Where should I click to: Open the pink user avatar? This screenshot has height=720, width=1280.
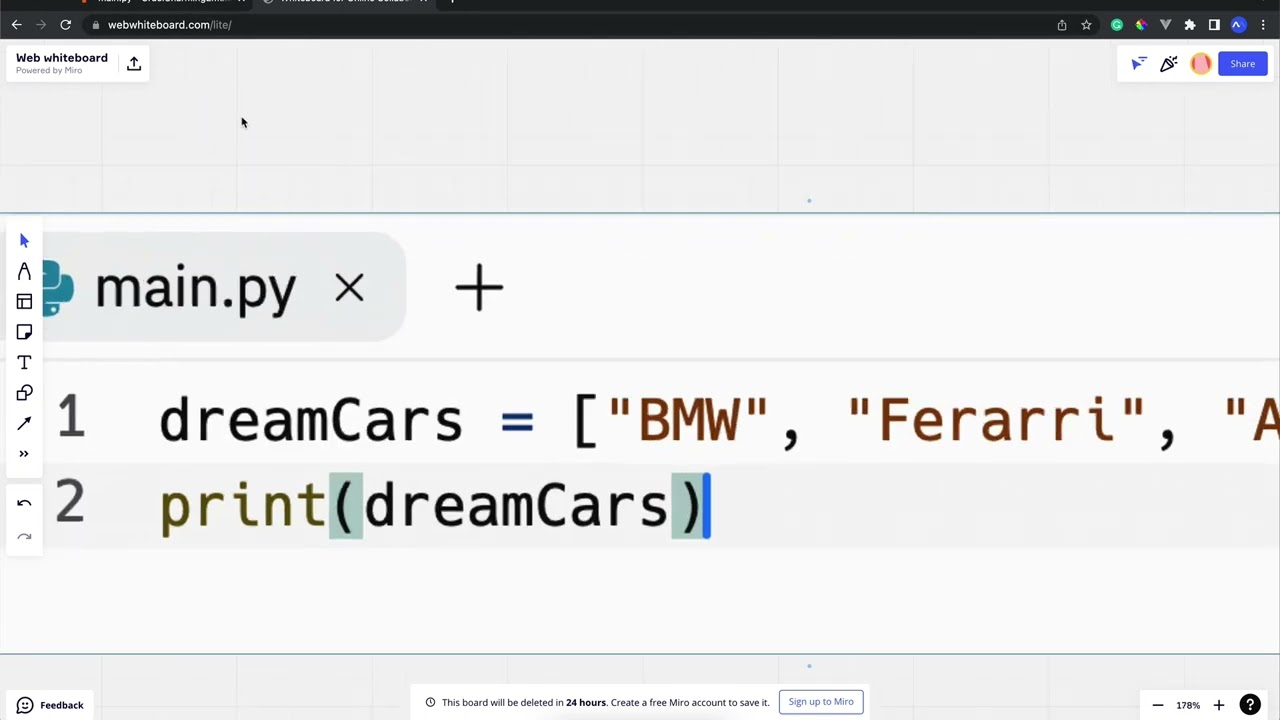[1201, 64]
